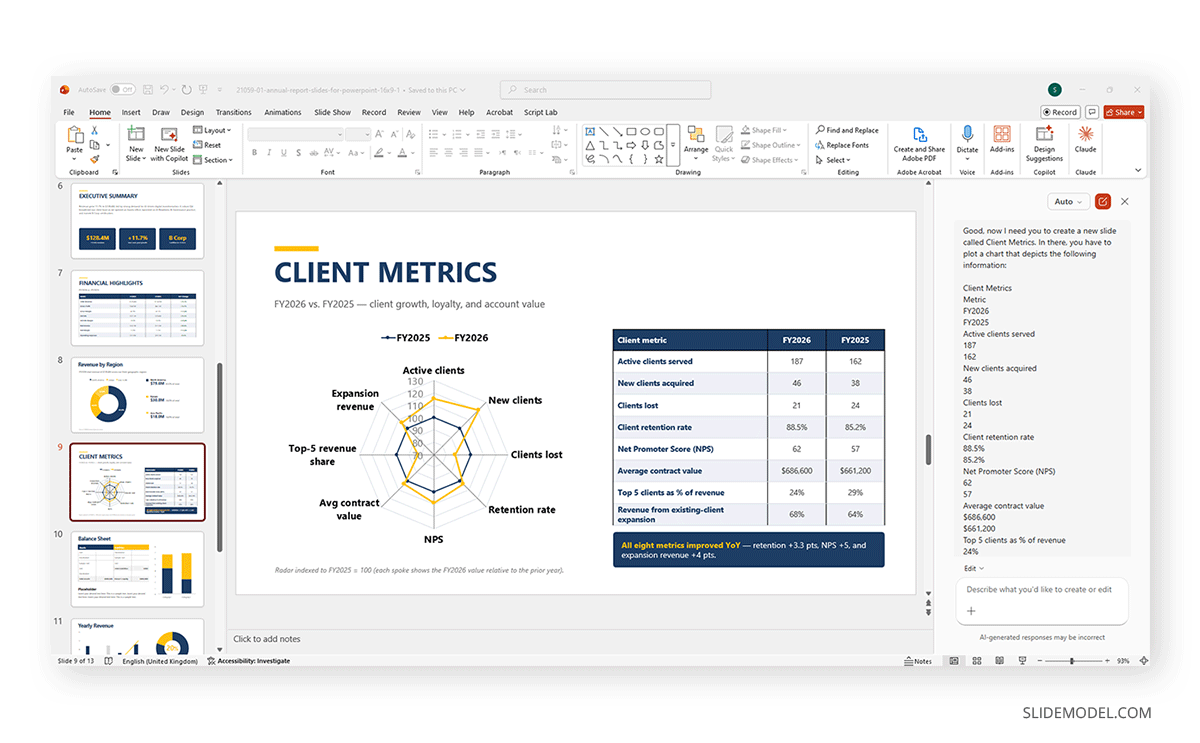Toggle Italic formatting

(x=268, y=153)
